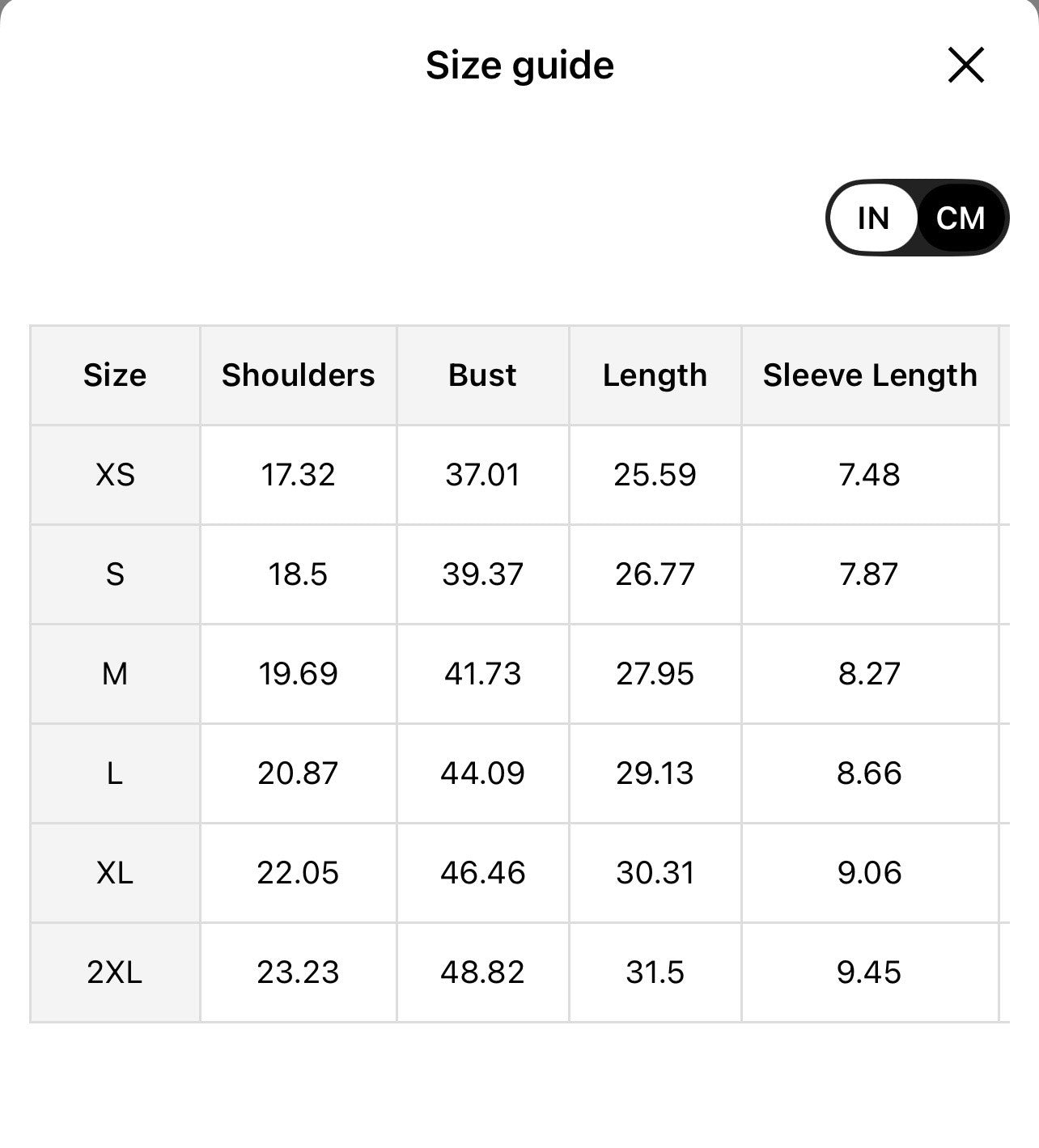Select the XL size row label
Viewport: 1039px width, 1148px height.
pyautogui.click(x=115, y=873)
